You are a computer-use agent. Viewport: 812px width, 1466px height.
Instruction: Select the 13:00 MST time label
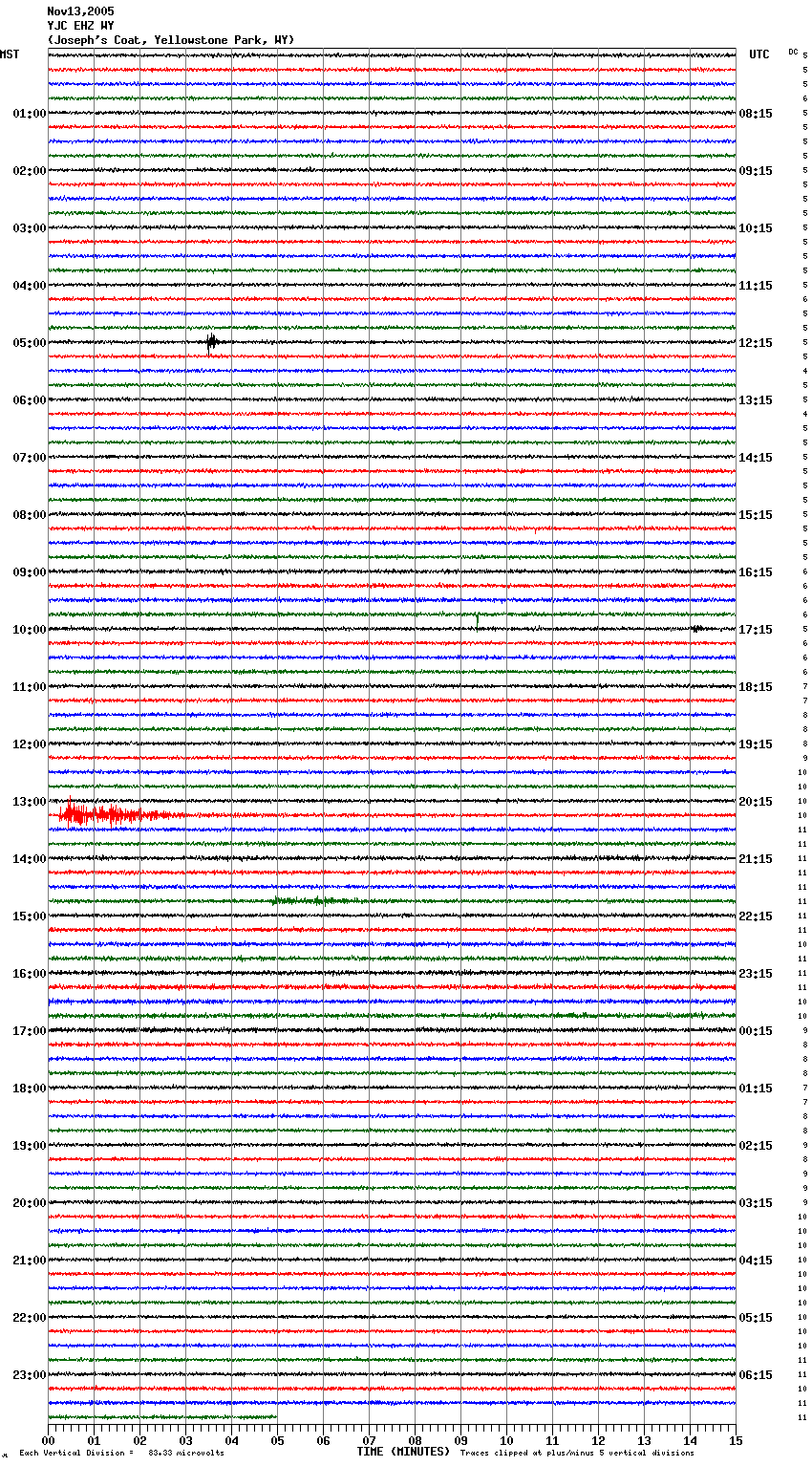click(x=30, y=802)
